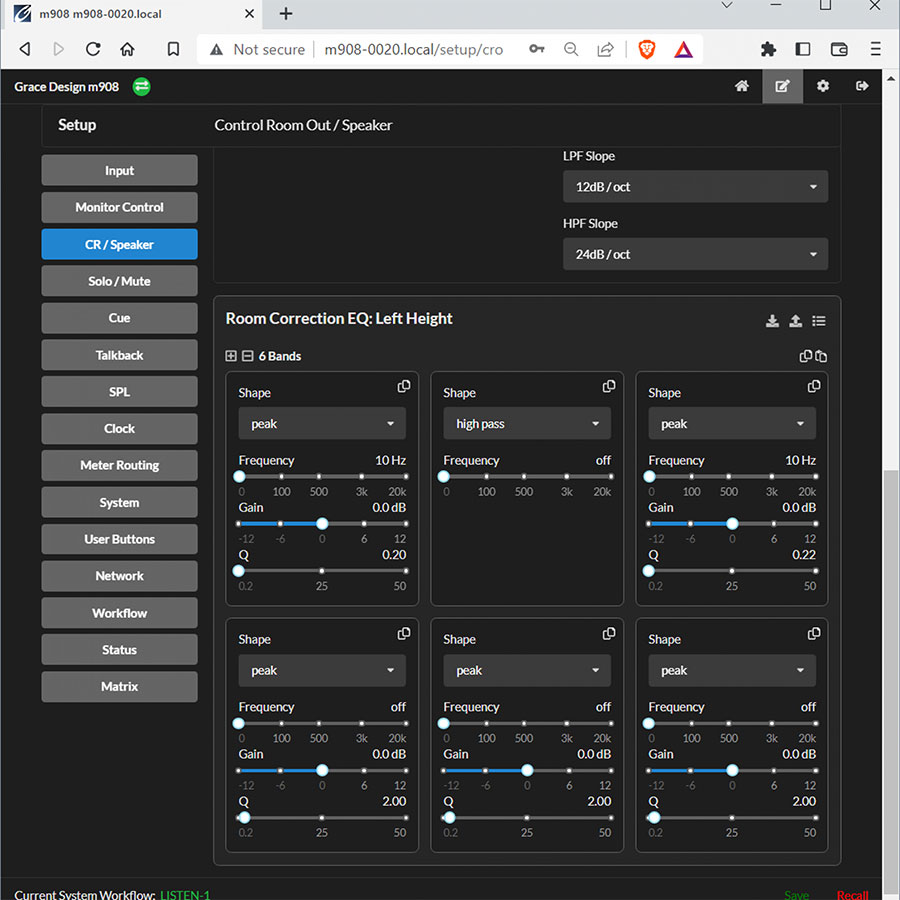Copy the high pass band

[x=608, y=386]
